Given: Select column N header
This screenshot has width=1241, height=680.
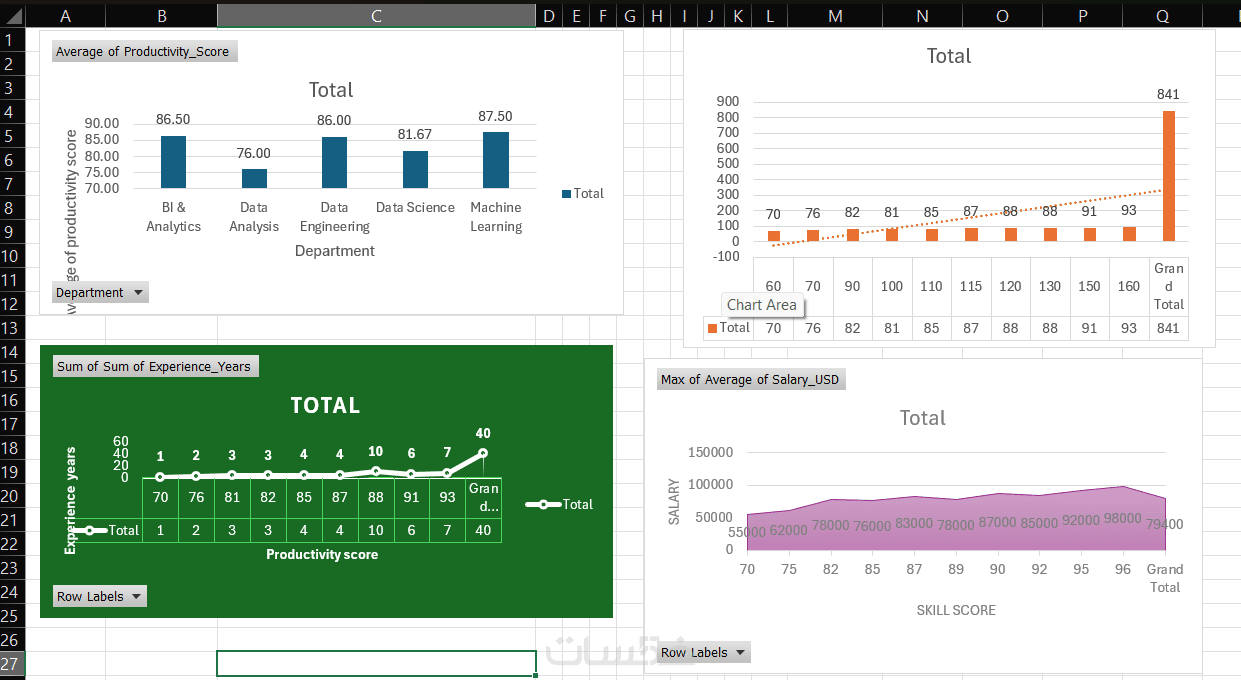Looking at the screenshot, I should pyautogui.click(x=922, y=16).
